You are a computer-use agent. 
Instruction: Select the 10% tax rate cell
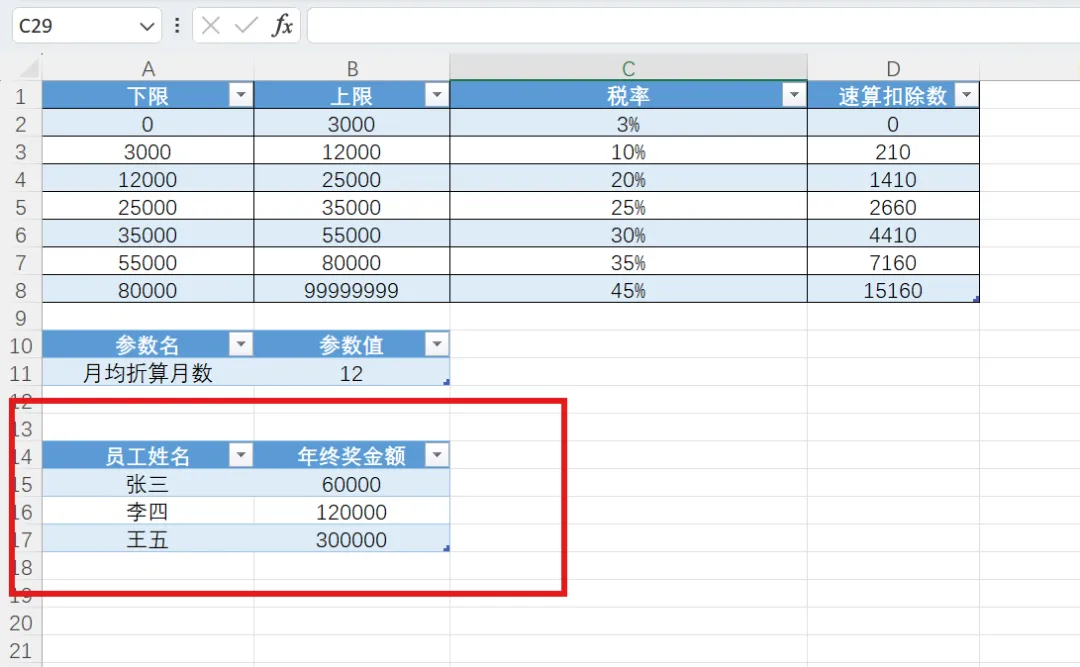[628, 151]
